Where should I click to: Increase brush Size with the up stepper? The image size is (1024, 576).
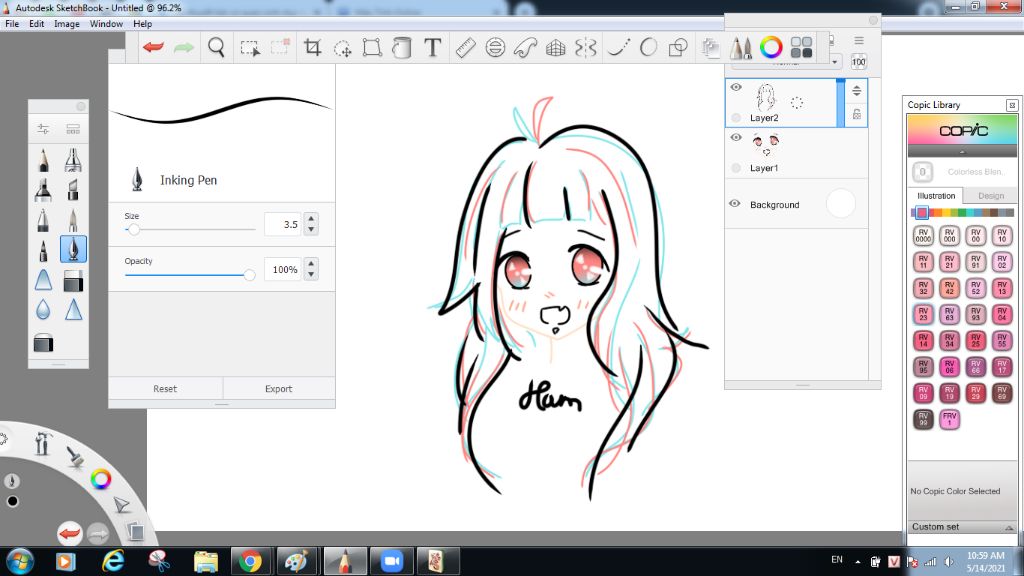[312, 219]
